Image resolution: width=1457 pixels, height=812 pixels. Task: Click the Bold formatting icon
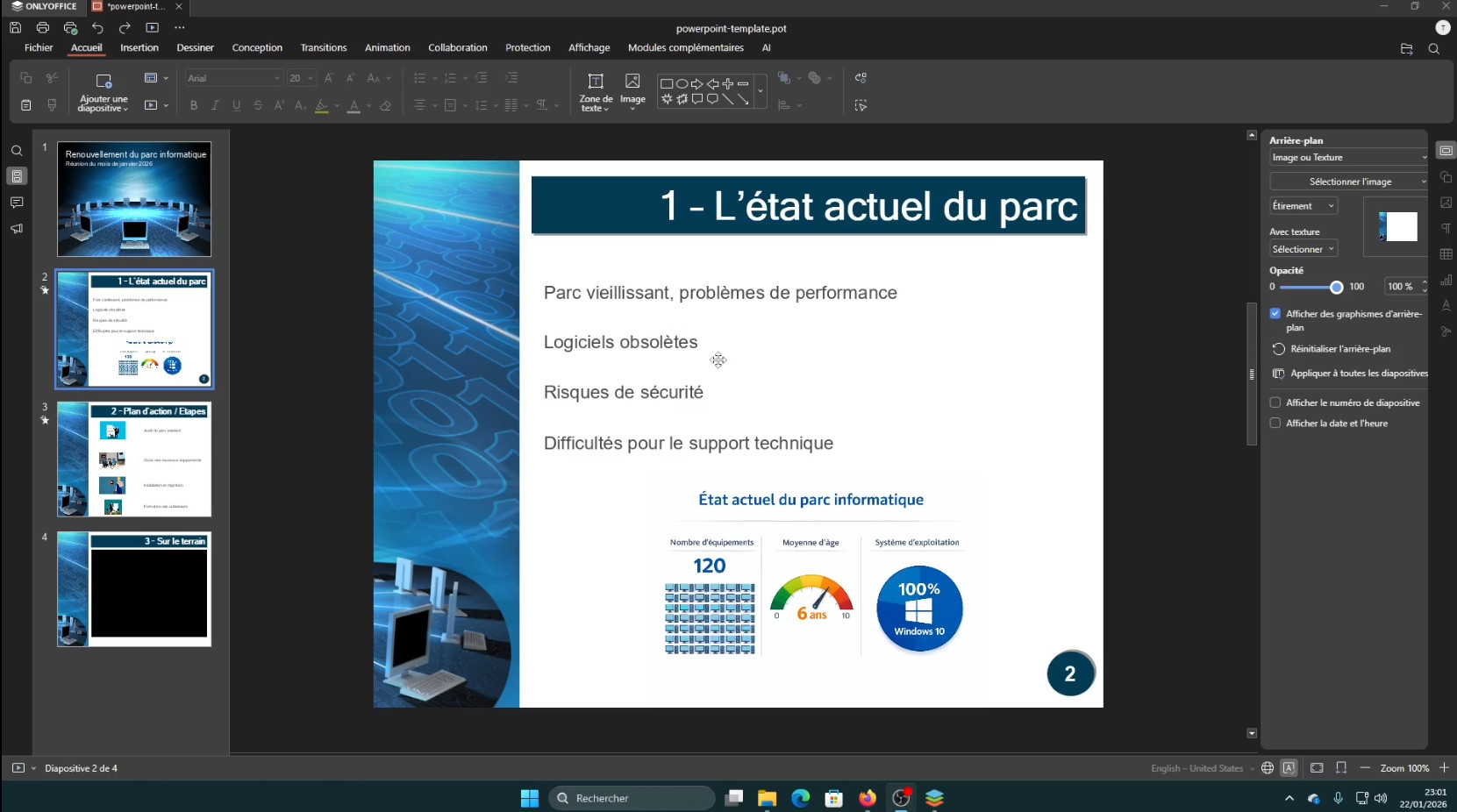(x=194, y=105)
